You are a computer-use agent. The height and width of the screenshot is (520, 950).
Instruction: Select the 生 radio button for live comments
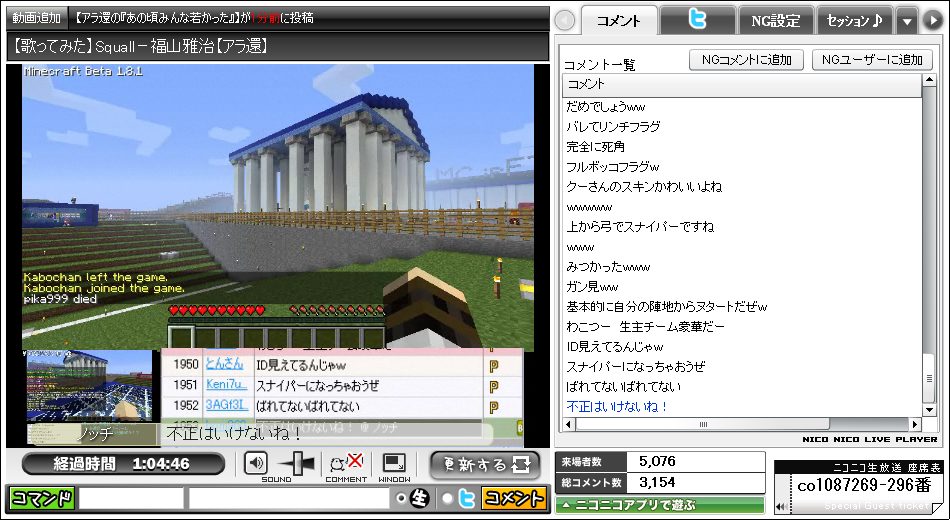[x=400, y=498]
